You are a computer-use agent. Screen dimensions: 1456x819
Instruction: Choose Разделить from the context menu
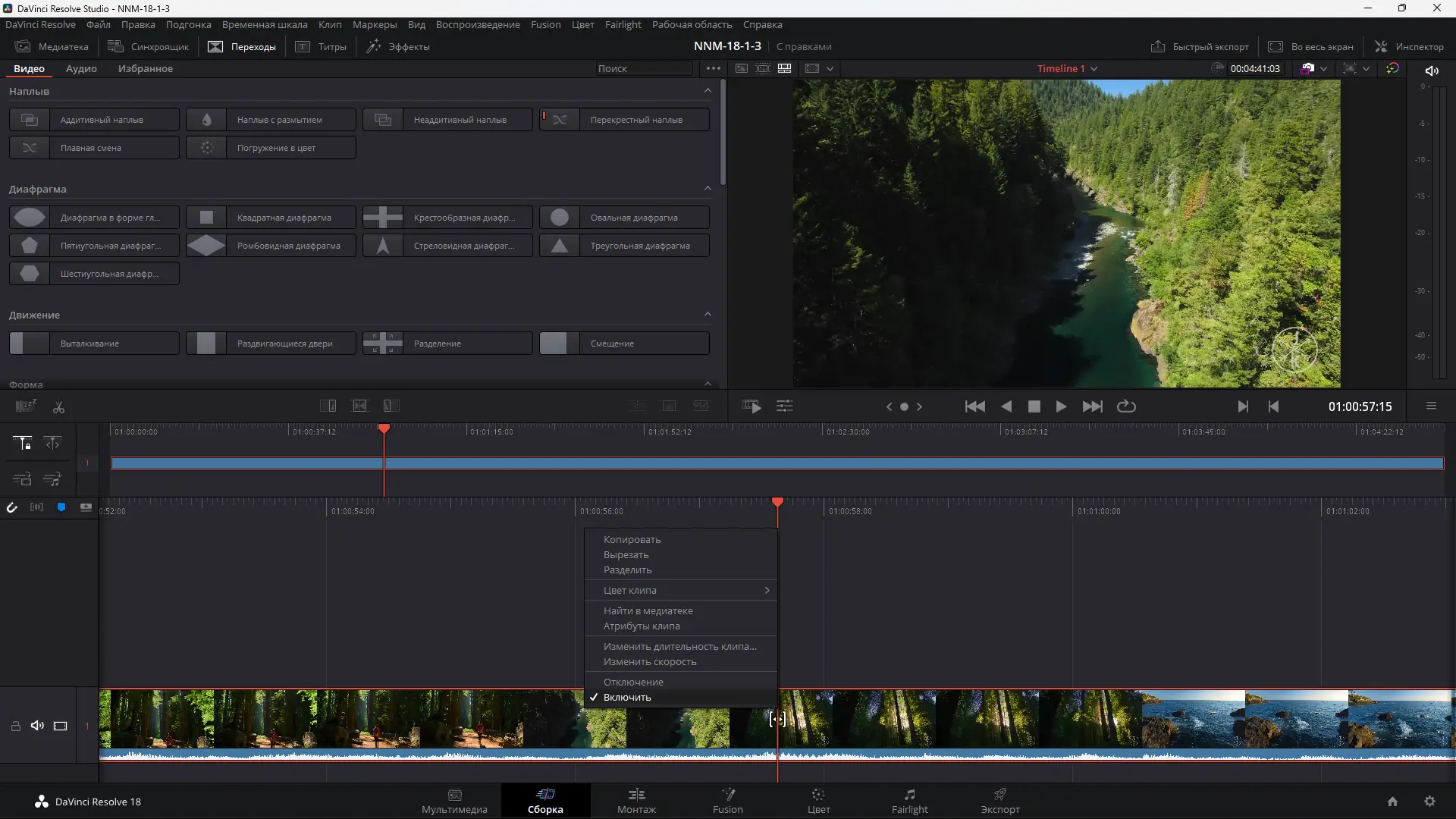(x=626, y=570)
